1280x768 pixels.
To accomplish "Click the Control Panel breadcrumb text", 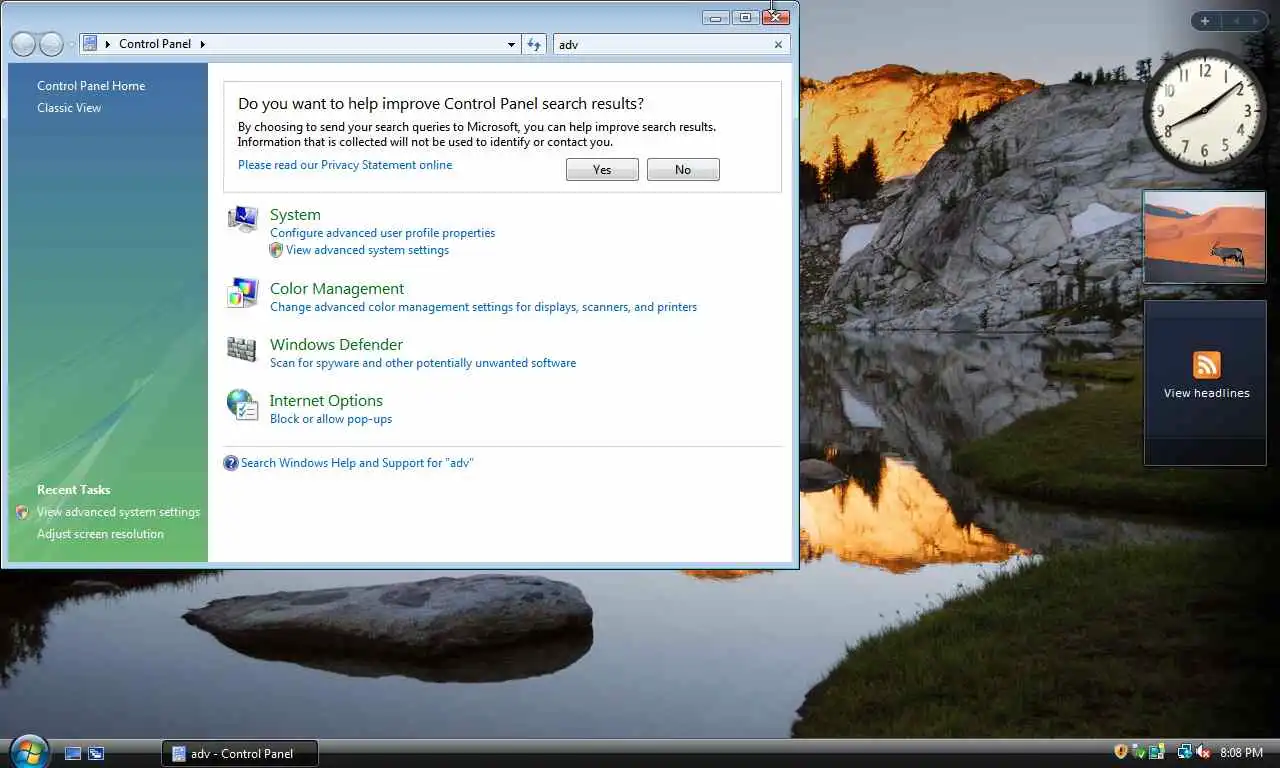I will (155, 44).
